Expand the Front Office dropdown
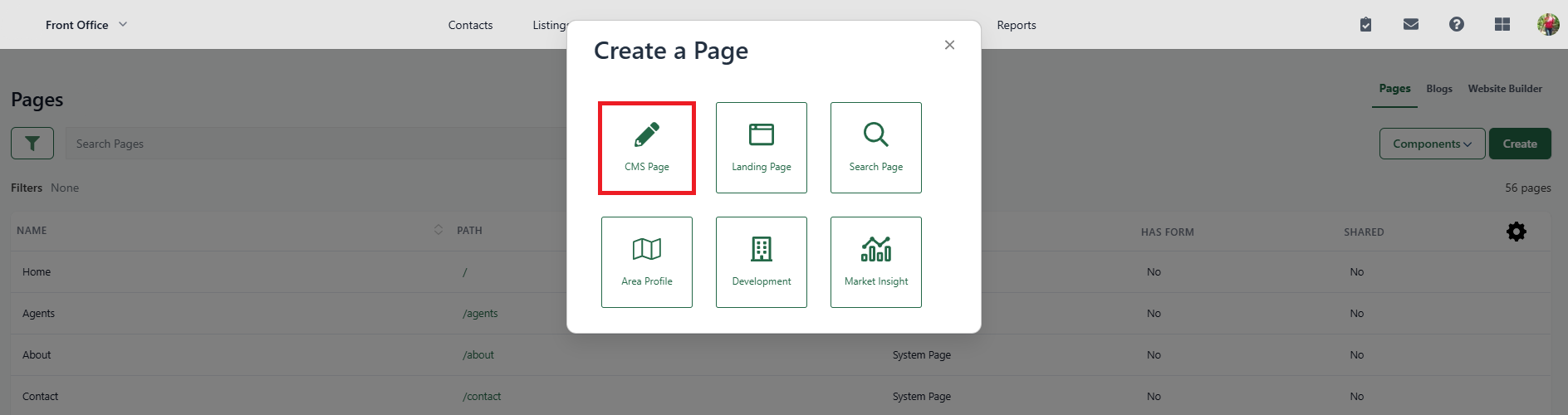The width and height of the screenshot is (1568, 415). pos(86,25)
